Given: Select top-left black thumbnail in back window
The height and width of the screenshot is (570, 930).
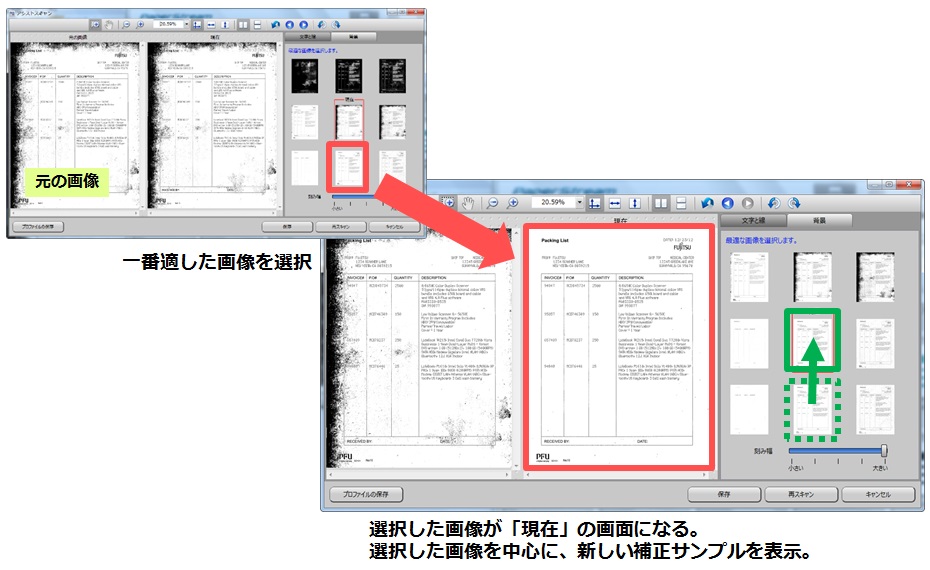Looking at the screenshot, I should point(305,75).
